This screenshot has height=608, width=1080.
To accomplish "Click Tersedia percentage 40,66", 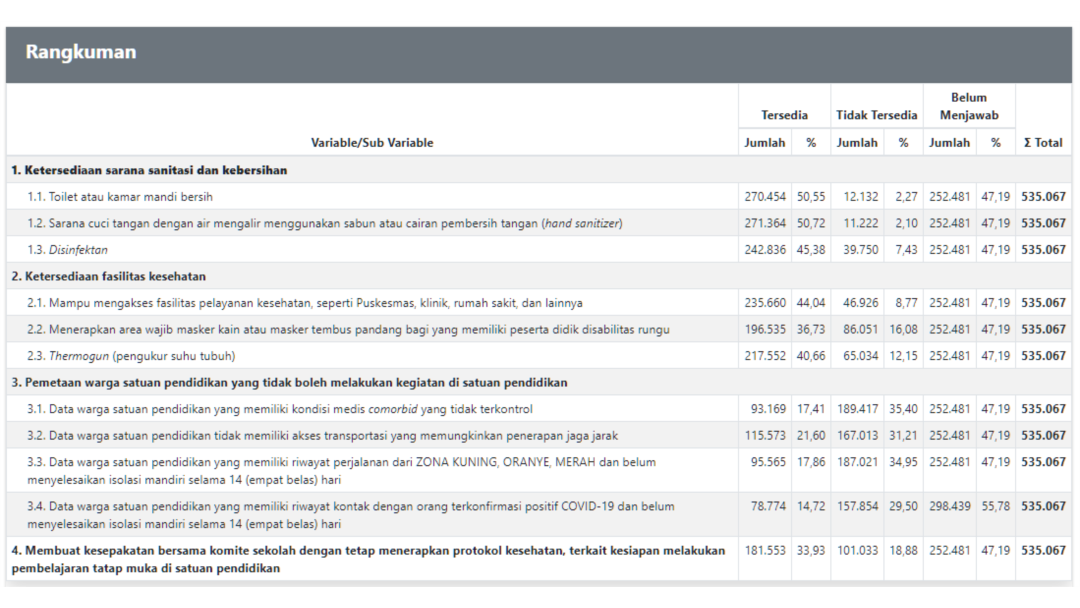I will click(x=811, y=356).
